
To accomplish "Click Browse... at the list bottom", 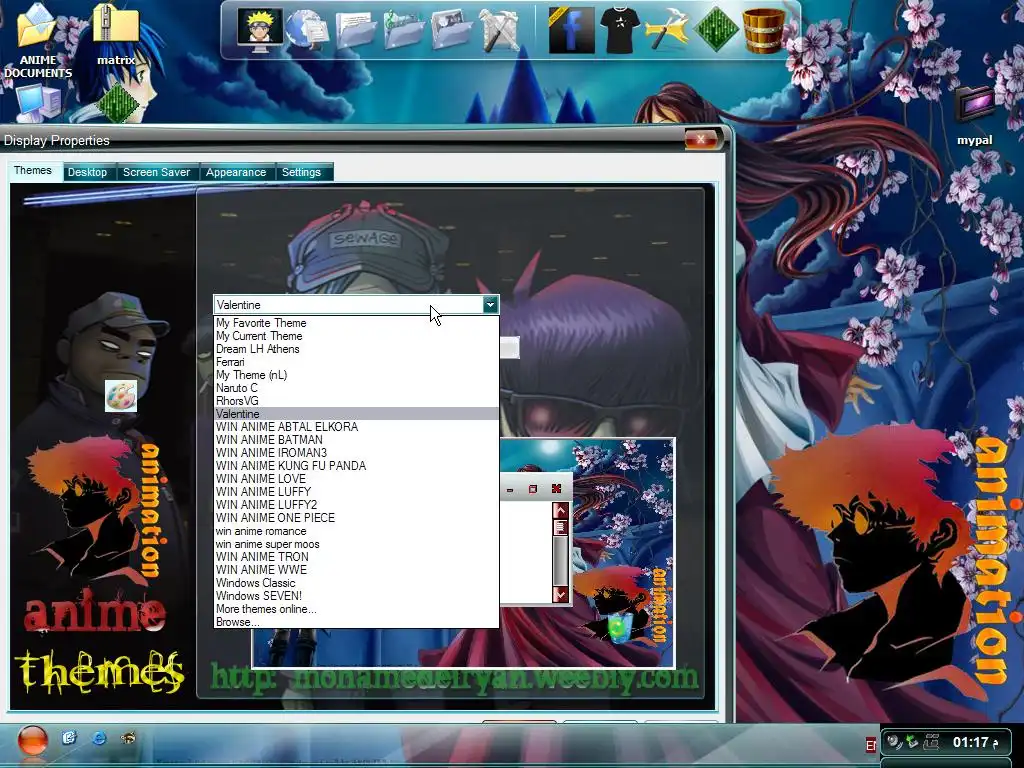I will coord(357,622).
